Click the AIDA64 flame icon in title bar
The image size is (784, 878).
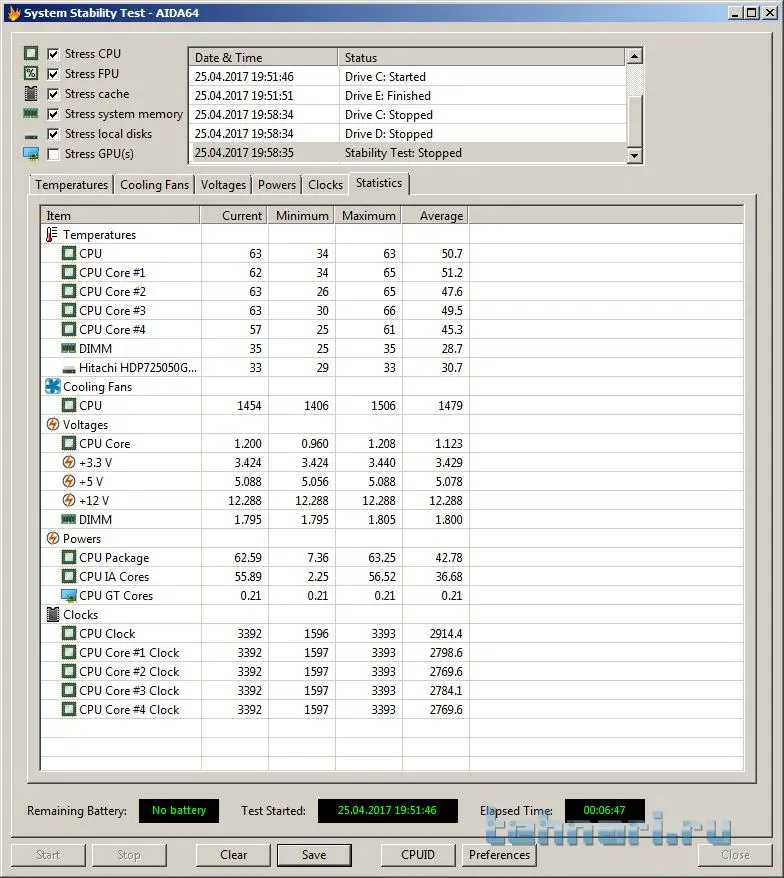click(13, 14)
